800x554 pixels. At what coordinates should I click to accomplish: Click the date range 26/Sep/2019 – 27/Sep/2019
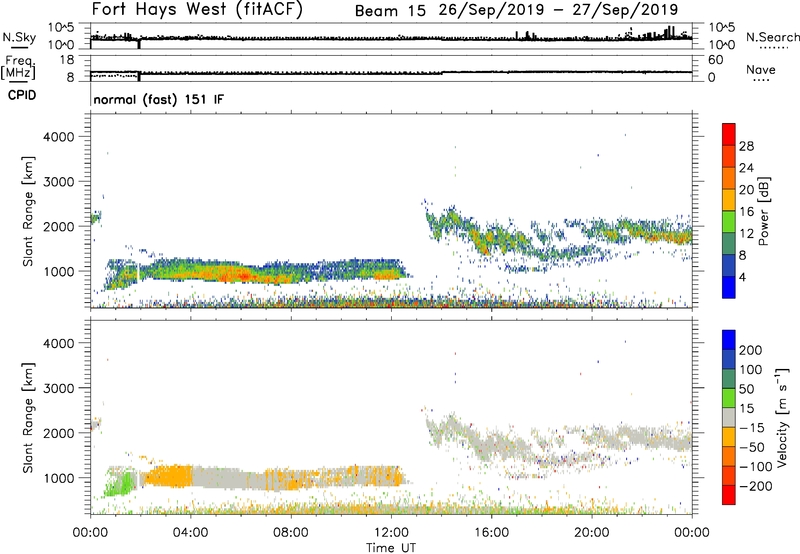click(x=558, y=10)
